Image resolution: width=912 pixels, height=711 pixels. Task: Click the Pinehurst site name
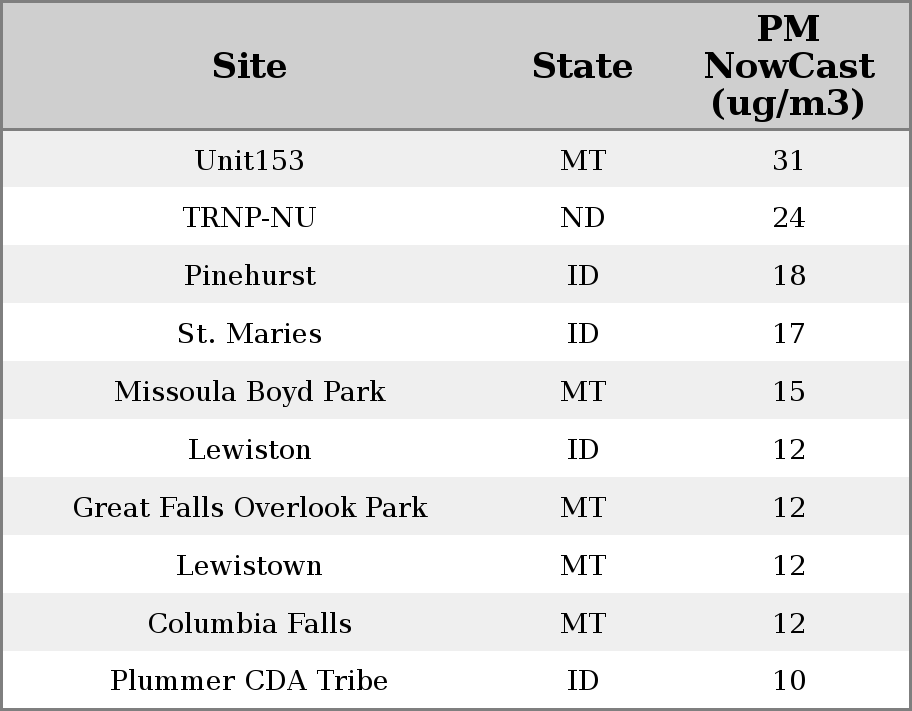click(249, 276)
